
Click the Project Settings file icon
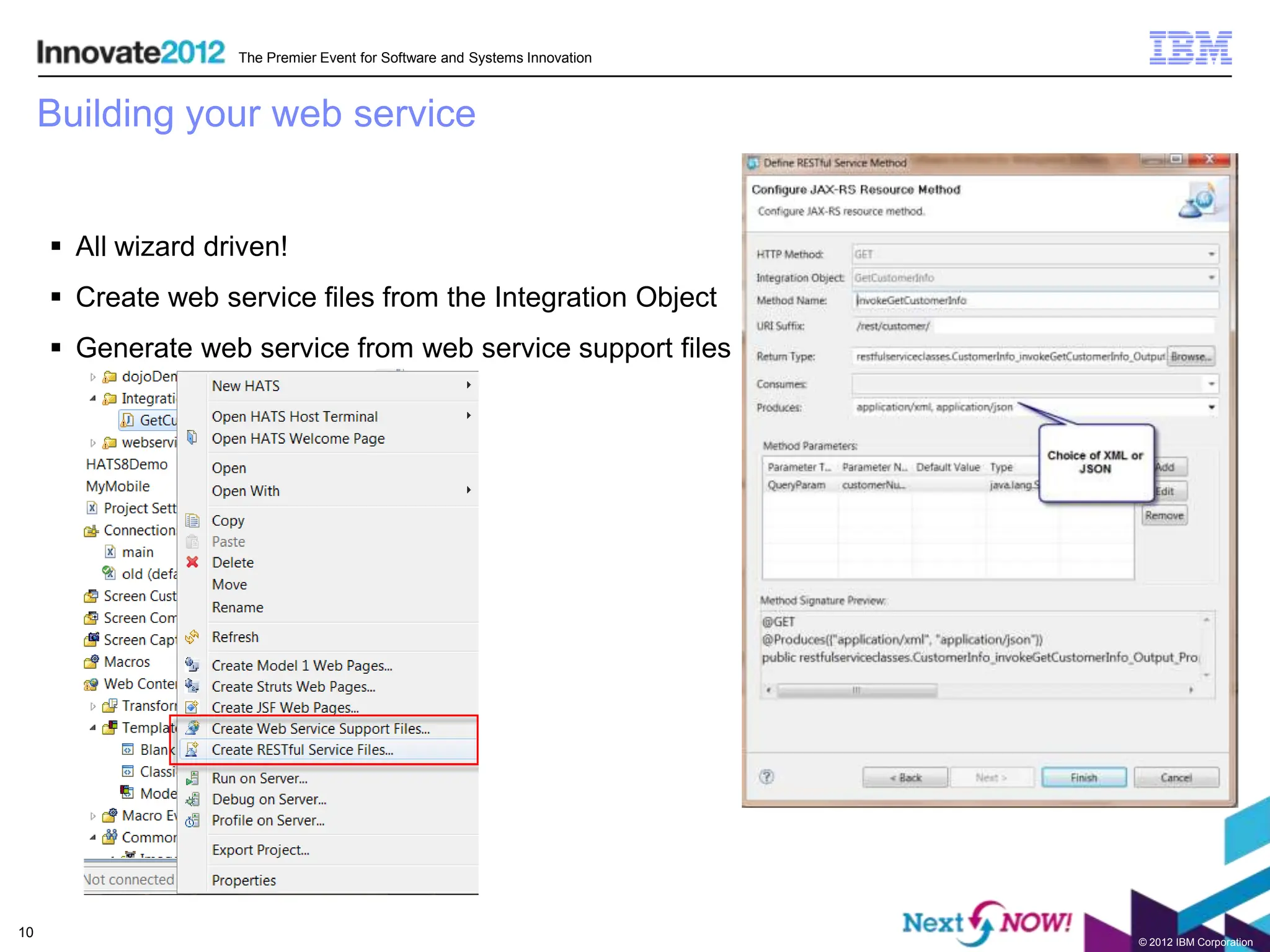pyautogui.click(x=92, y=508)
